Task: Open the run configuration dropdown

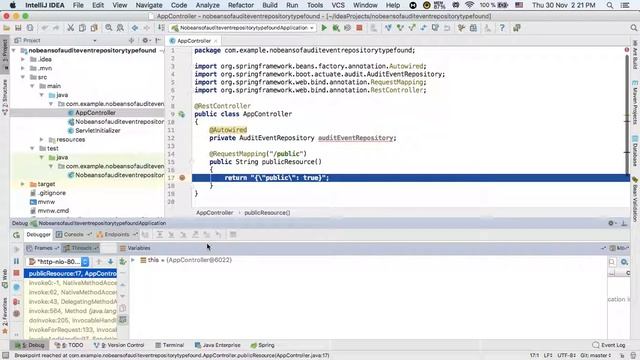Action: [x=243, y=28]
